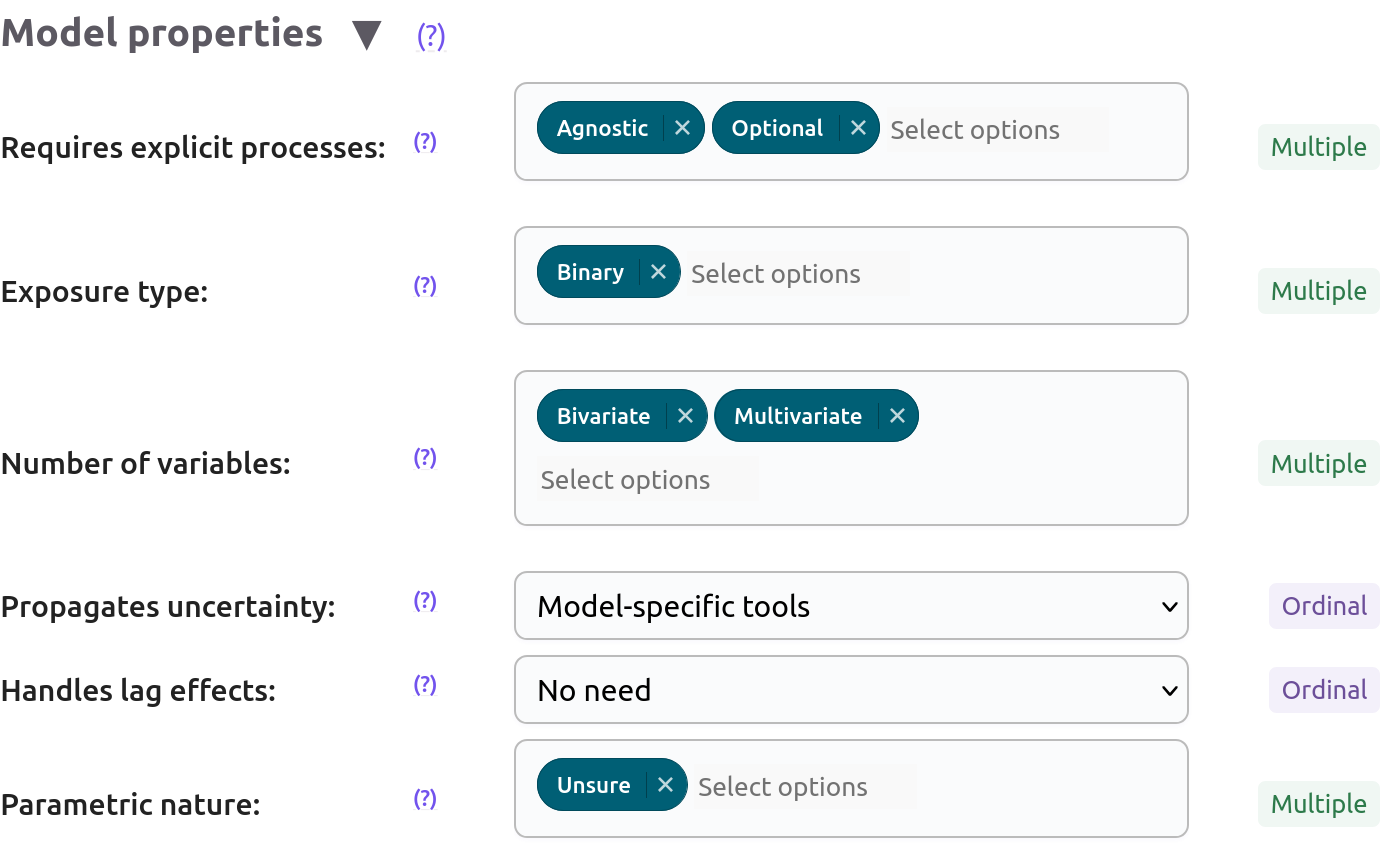Open the Propagates uncertainty dropdown
Viewport: 1380px width, 843px height.
[x=850, y=606]
